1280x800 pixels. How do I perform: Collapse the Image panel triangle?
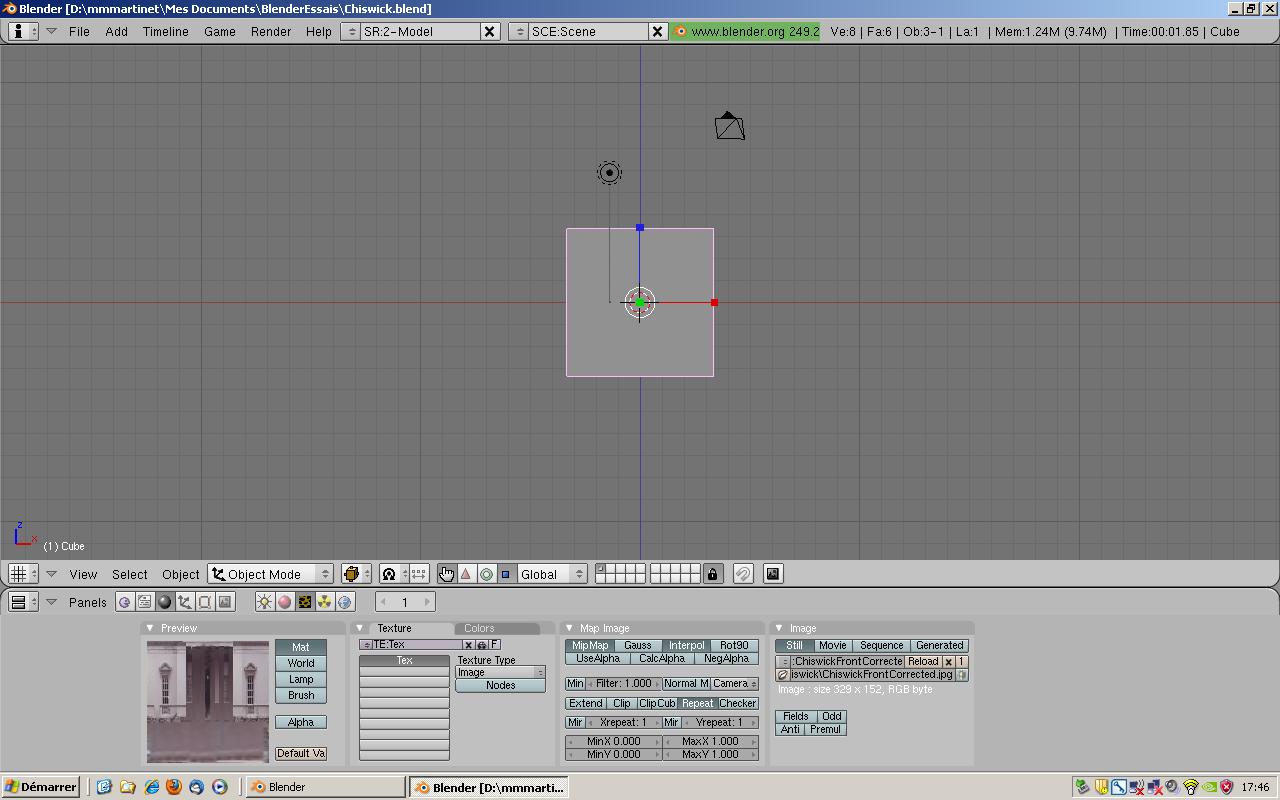(779, 628)
